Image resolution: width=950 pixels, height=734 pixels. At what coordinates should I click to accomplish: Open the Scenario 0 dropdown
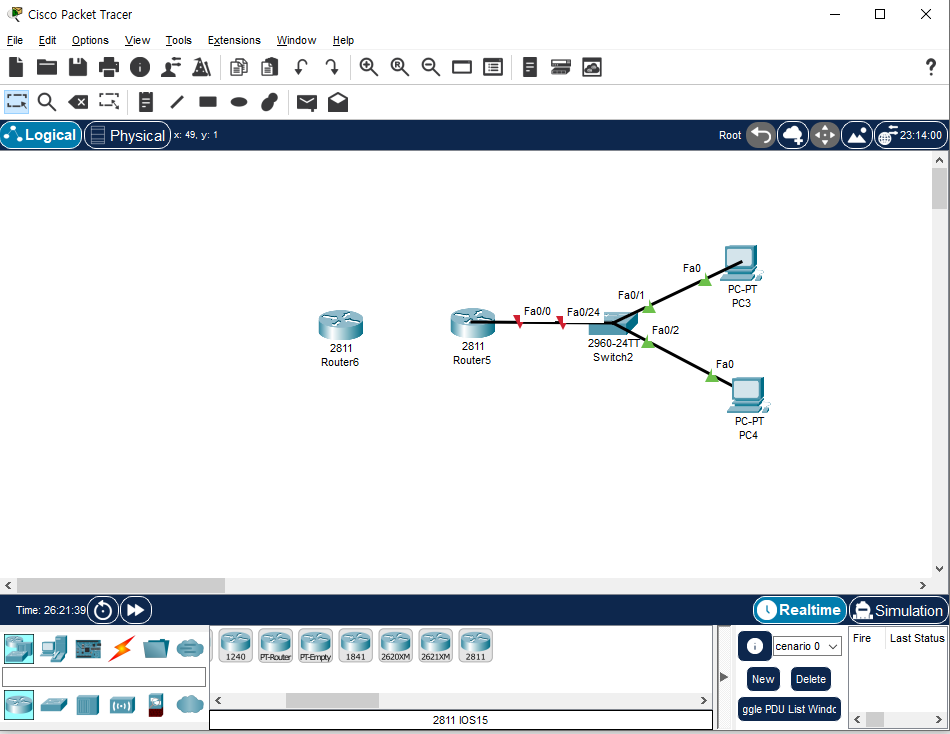point(807,646)
